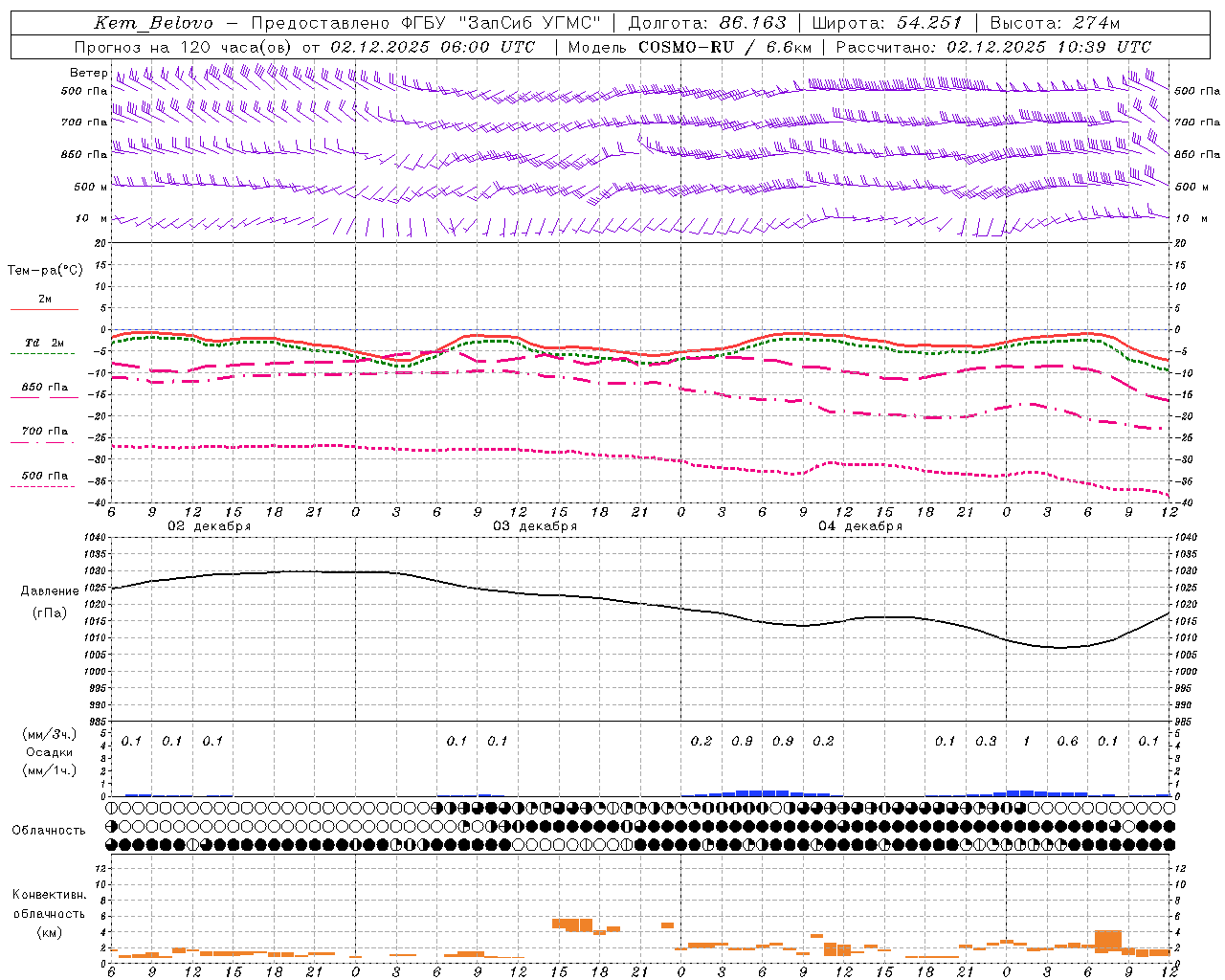
Task: Click the 500 гПа temperature legend entry
Action: point(45,476)
